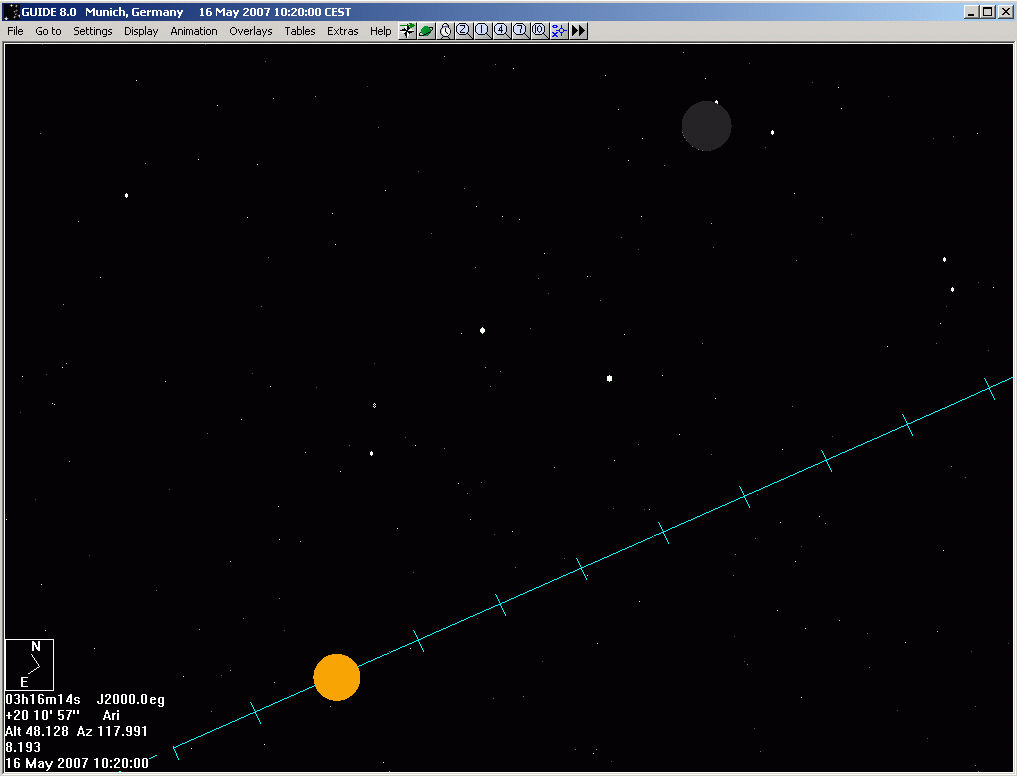The width and height of the screenshot is (1017, 776).
Task: Click the dark gray Moon disc
Action: coord(706,126)
